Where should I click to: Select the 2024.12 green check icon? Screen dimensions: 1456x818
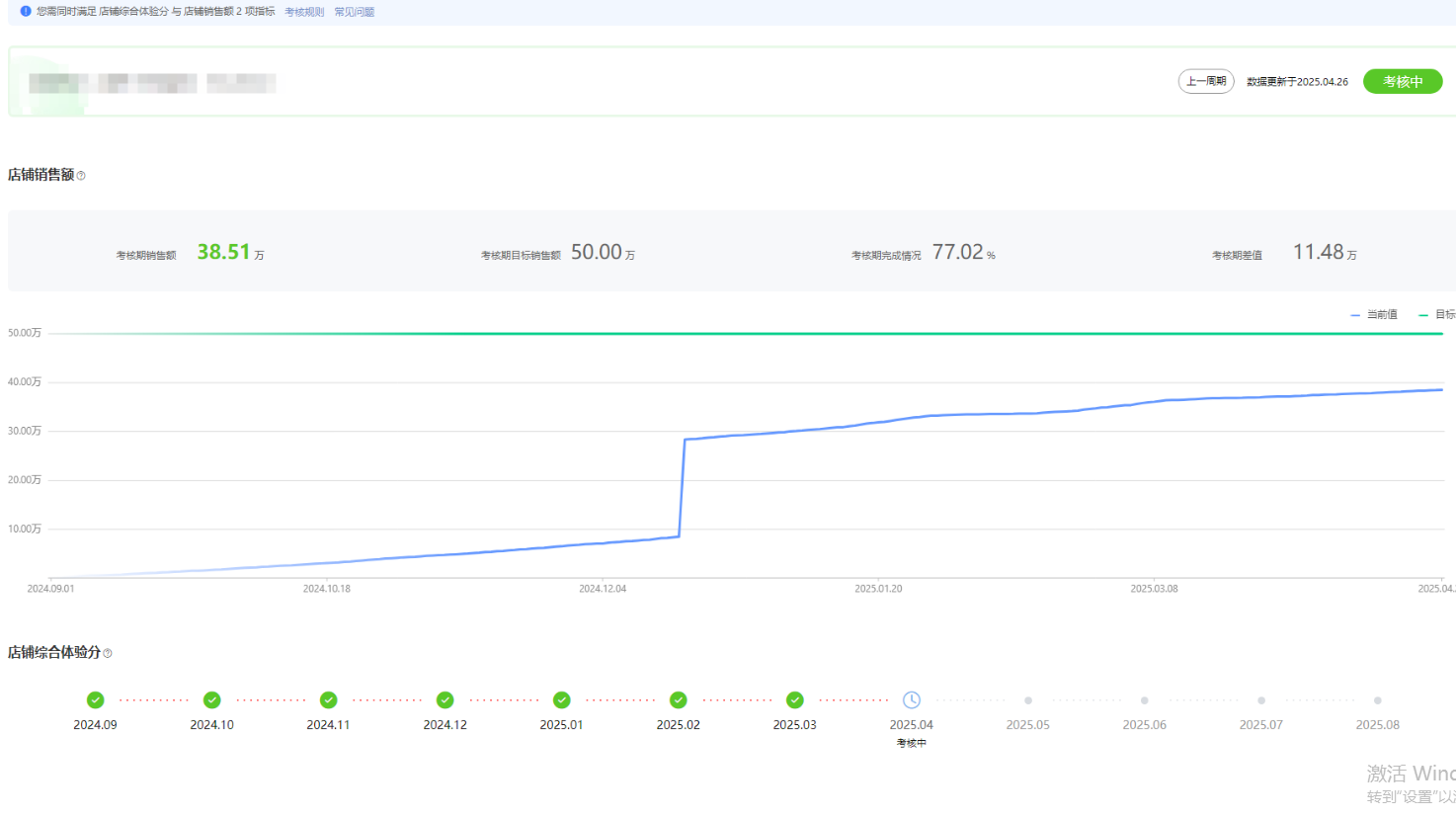point(445,700)
